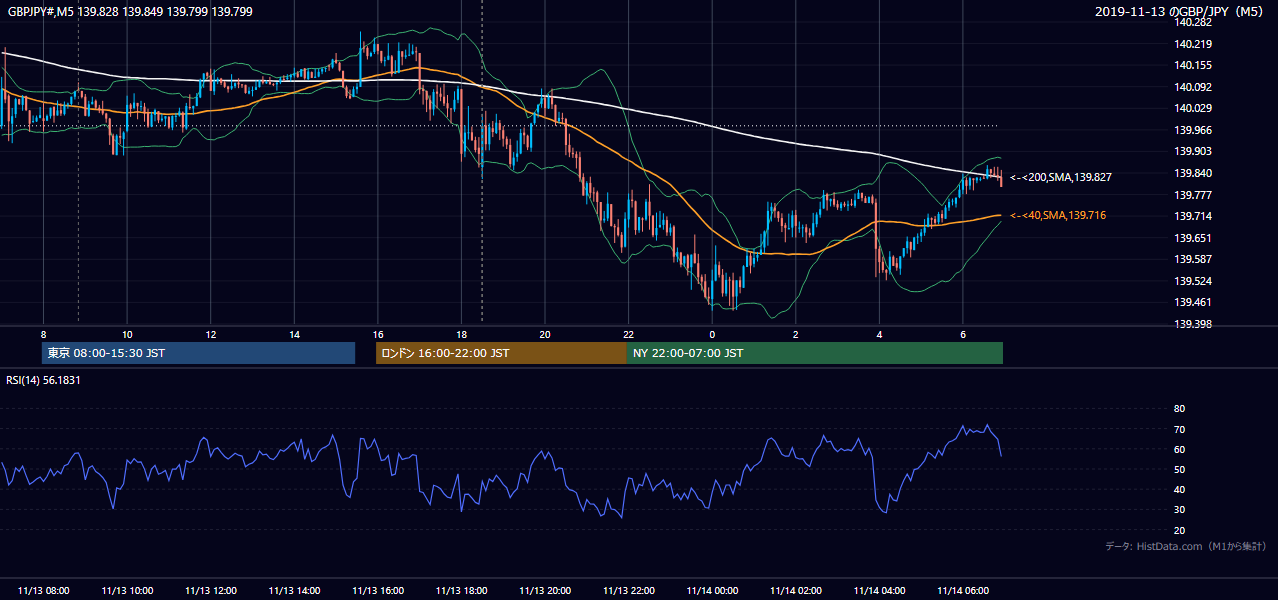Viewport: 1278px width, 600px height.
Task: Click the RSI 80 level label
Action: [x=1179, y=409]
